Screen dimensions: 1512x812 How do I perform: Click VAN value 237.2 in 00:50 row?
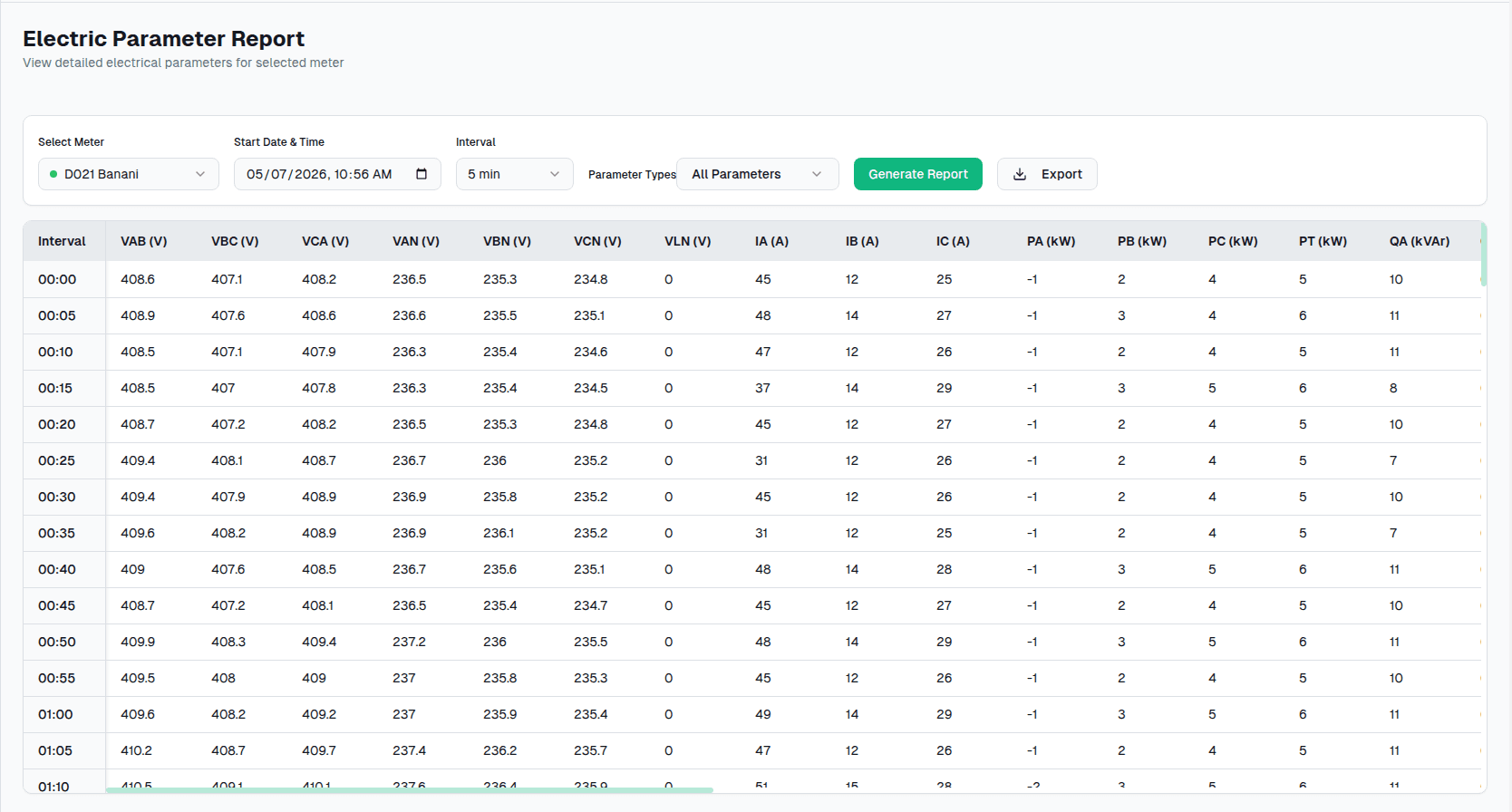click(x=409, y=642)
